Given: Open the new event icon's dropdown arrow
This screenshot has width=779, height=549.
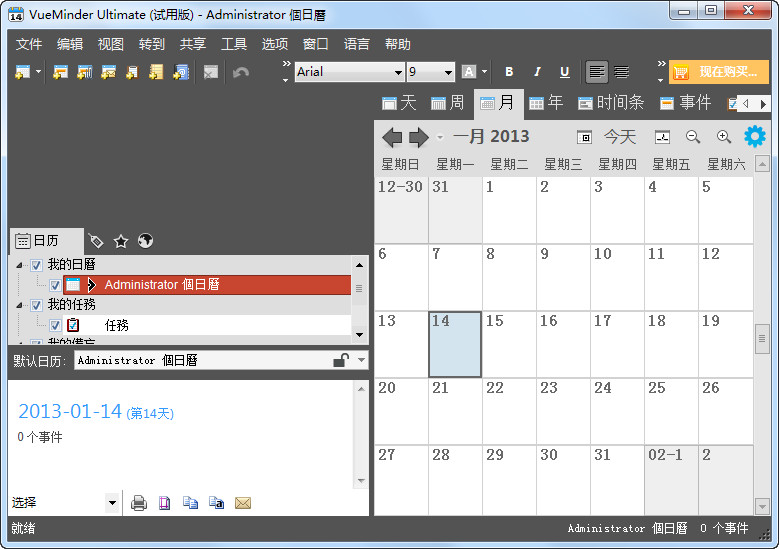Looking at the screenshot, I should [38, 73].
